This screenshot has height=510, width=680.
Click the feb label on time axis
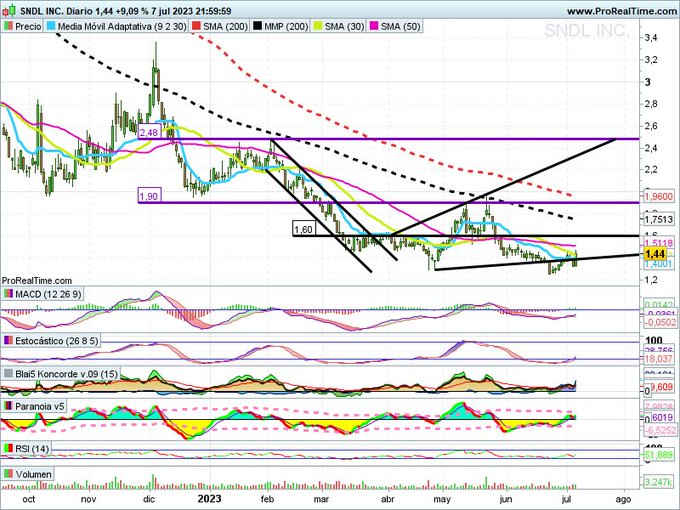pos(267,499)
